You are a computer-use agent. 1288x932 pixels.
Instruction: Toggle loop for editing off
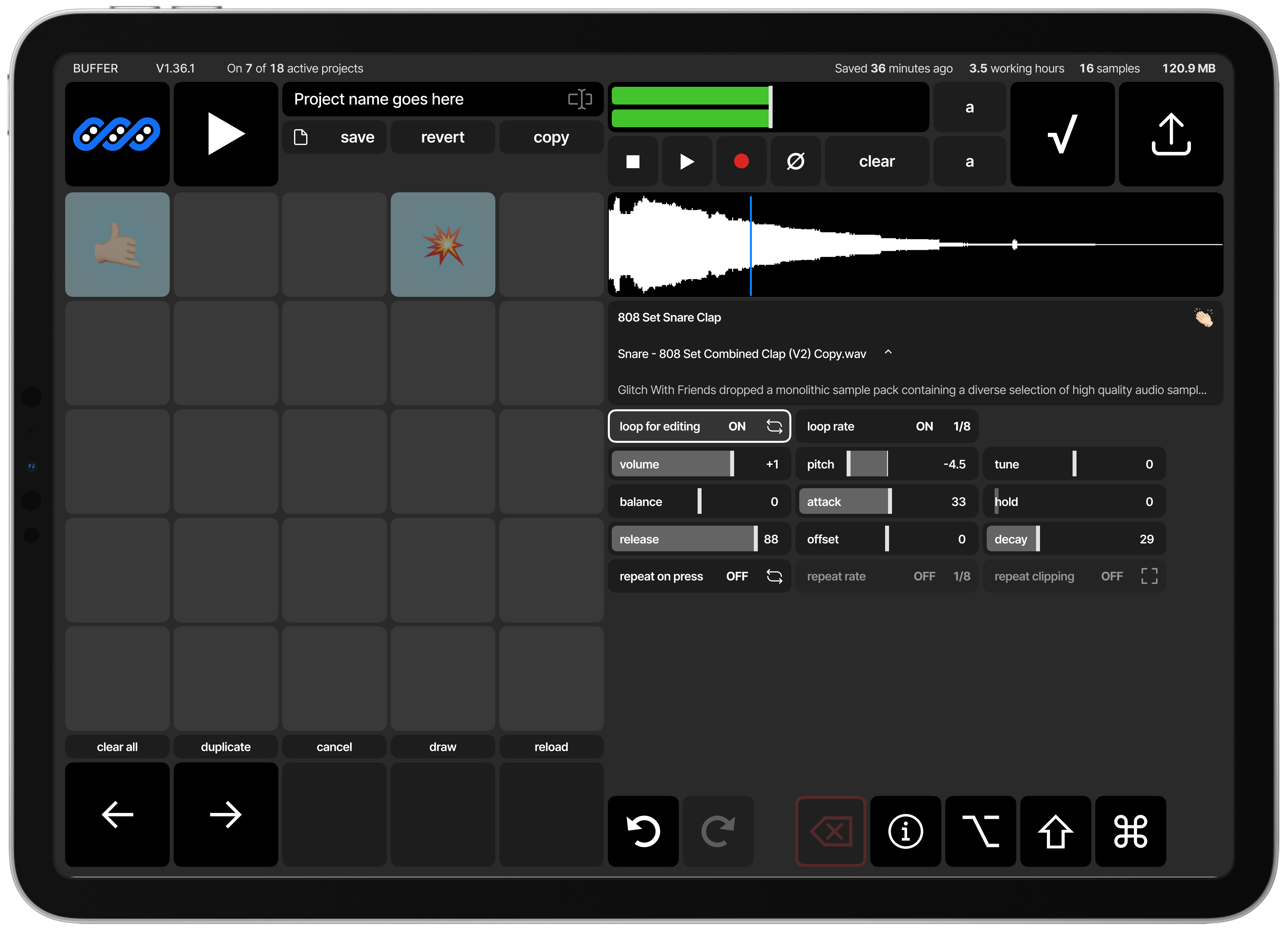pyautogui.click(x=699, y=426)
